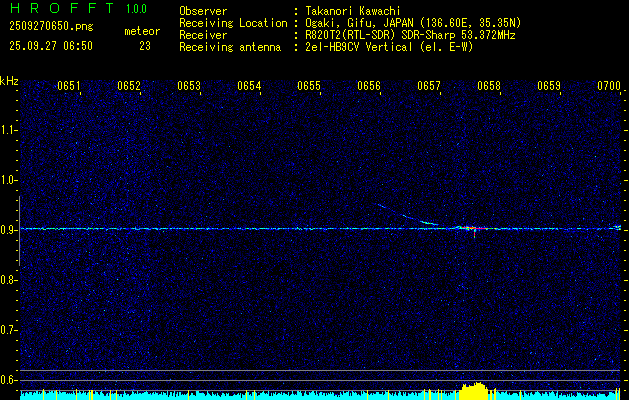Click the 0.7 kHz axis label
629x400 pixels.
click(8, 330)
